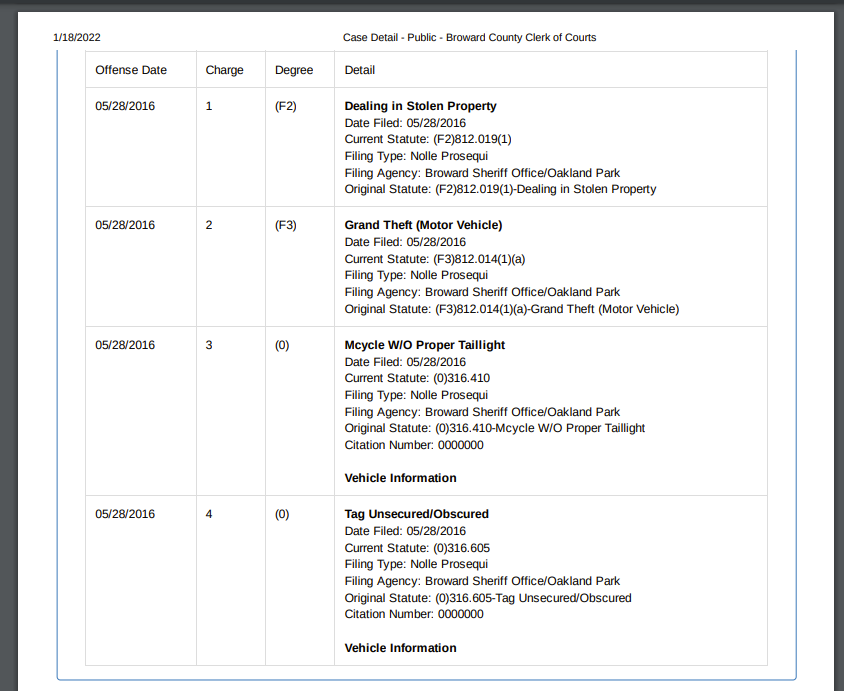Click the 1/18/2022 print date in page header
Viewport: 844px width, 691px height.
(x=77, y=38)
